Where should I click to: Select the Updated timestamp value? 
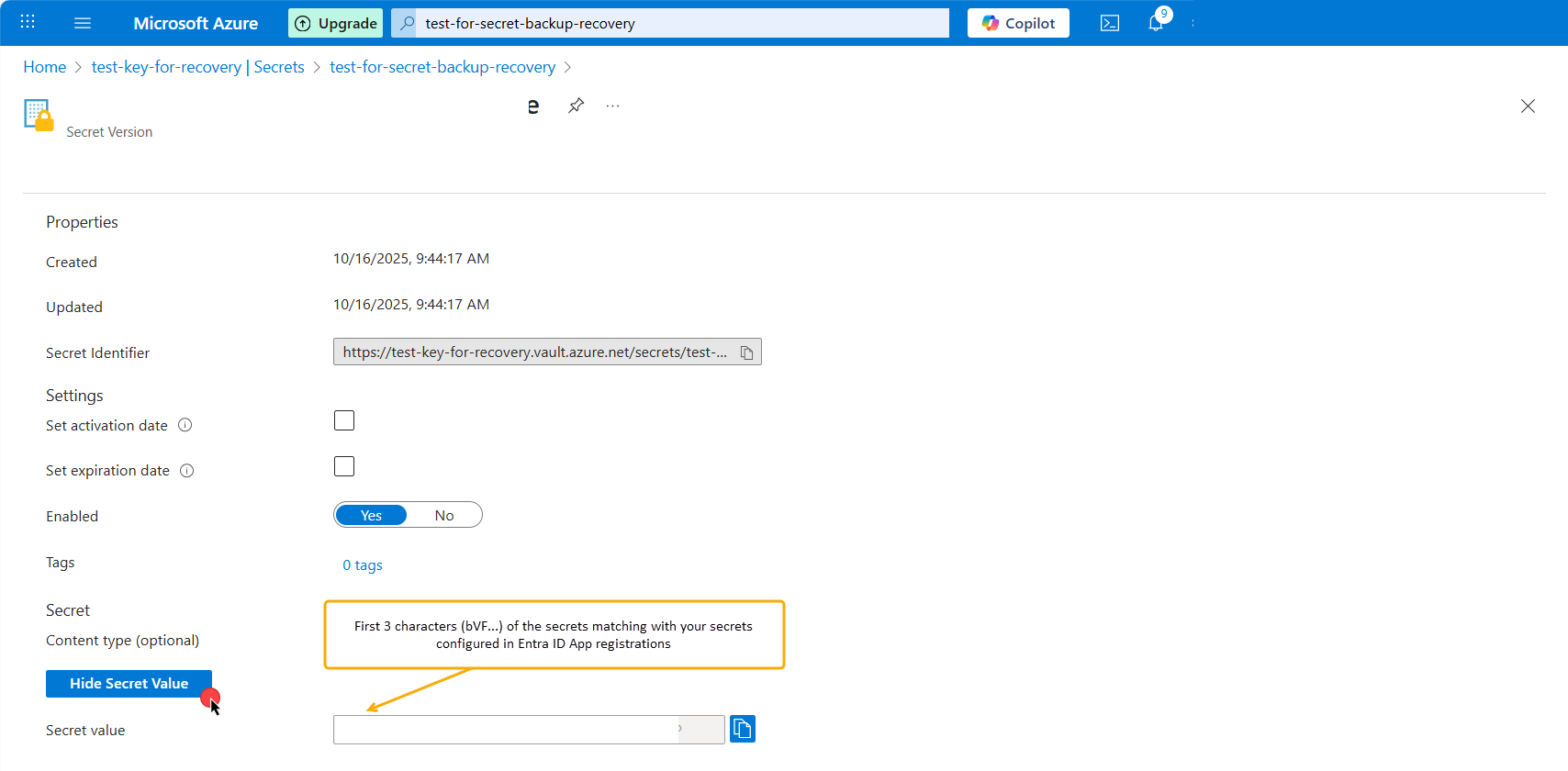click(411, 305)
